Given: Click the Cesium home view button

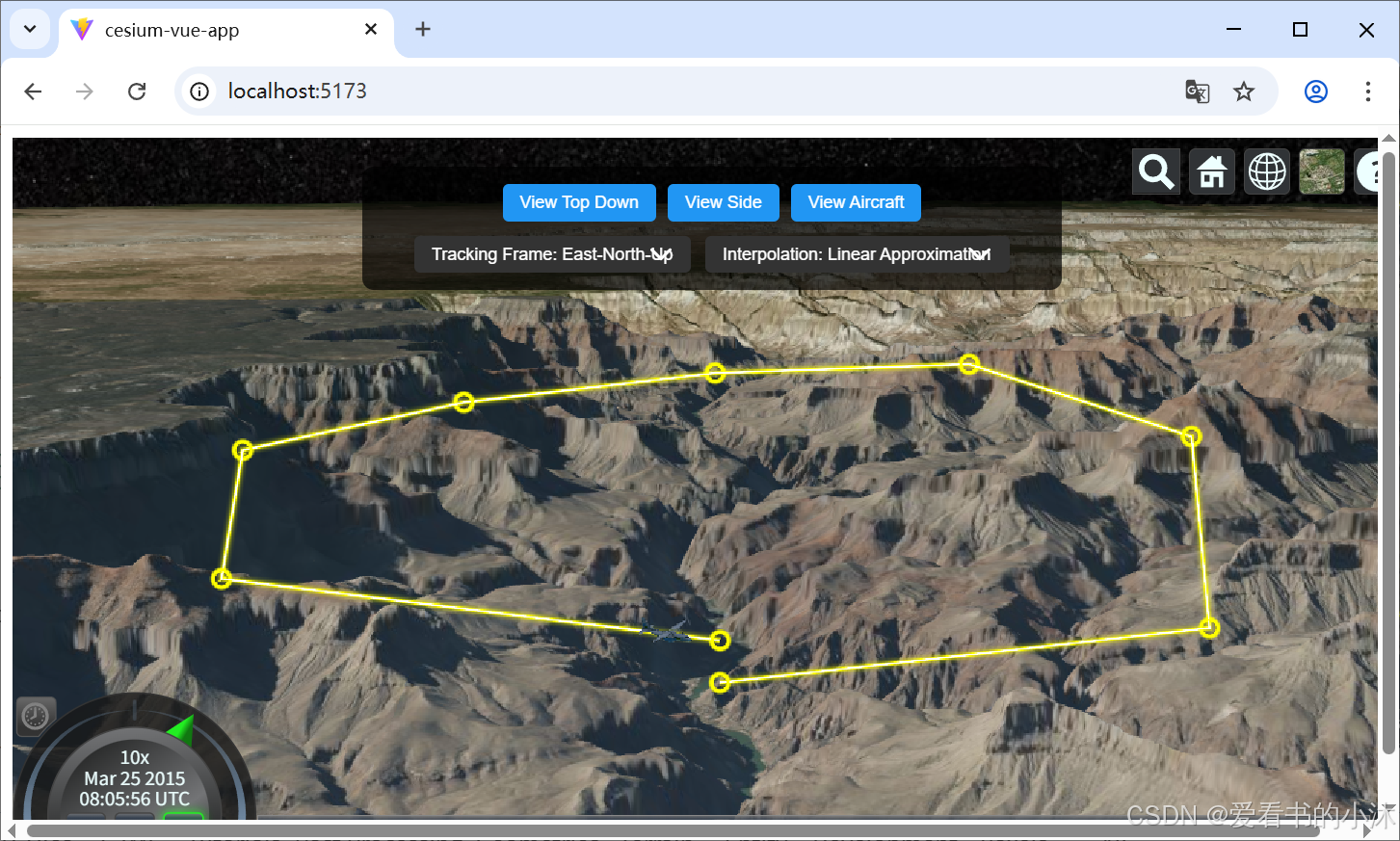Looking at the screenshot, I should (x=1211, y=171).
